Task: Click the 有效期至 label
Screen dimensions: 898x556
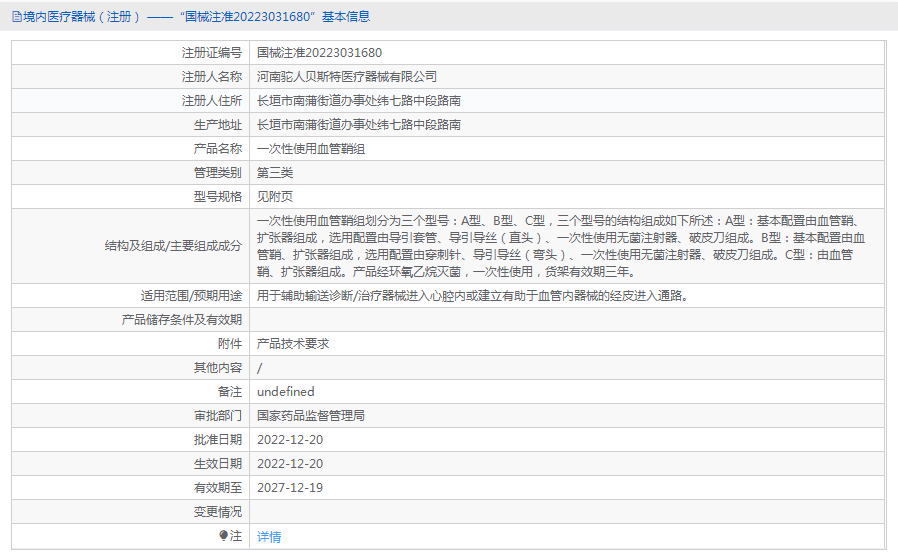Action: (x=218, y=488)
